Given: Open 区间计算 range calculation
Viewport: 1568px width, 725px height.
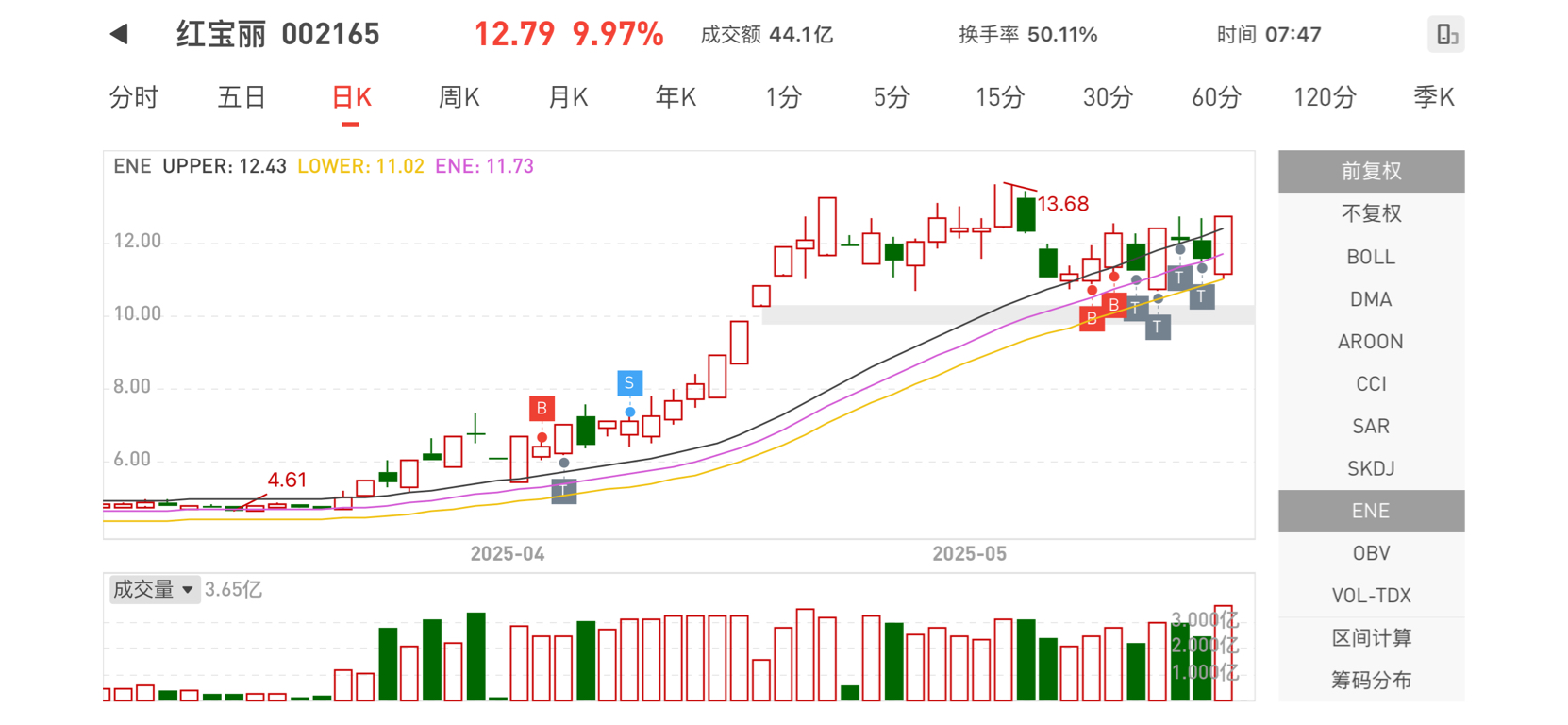Looking at the screenshot, I should coord(1372,638).
